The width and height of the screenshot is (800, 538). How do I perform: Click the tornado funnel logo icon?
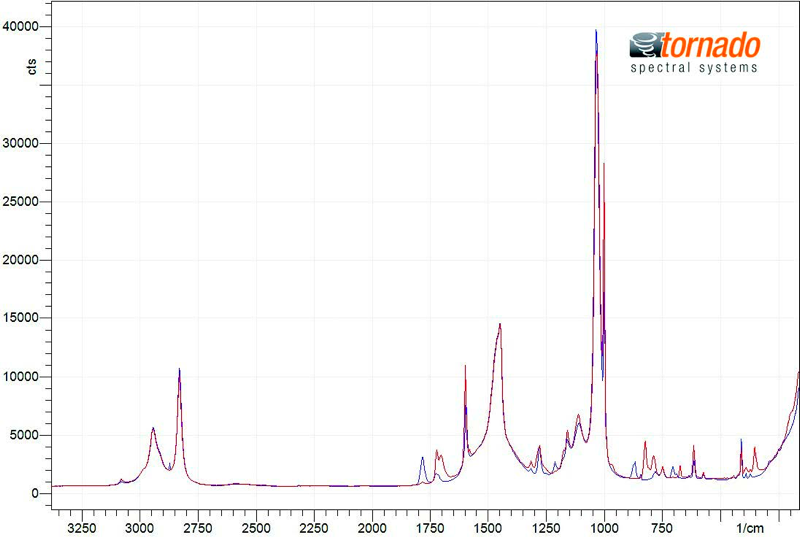(646, 44)
